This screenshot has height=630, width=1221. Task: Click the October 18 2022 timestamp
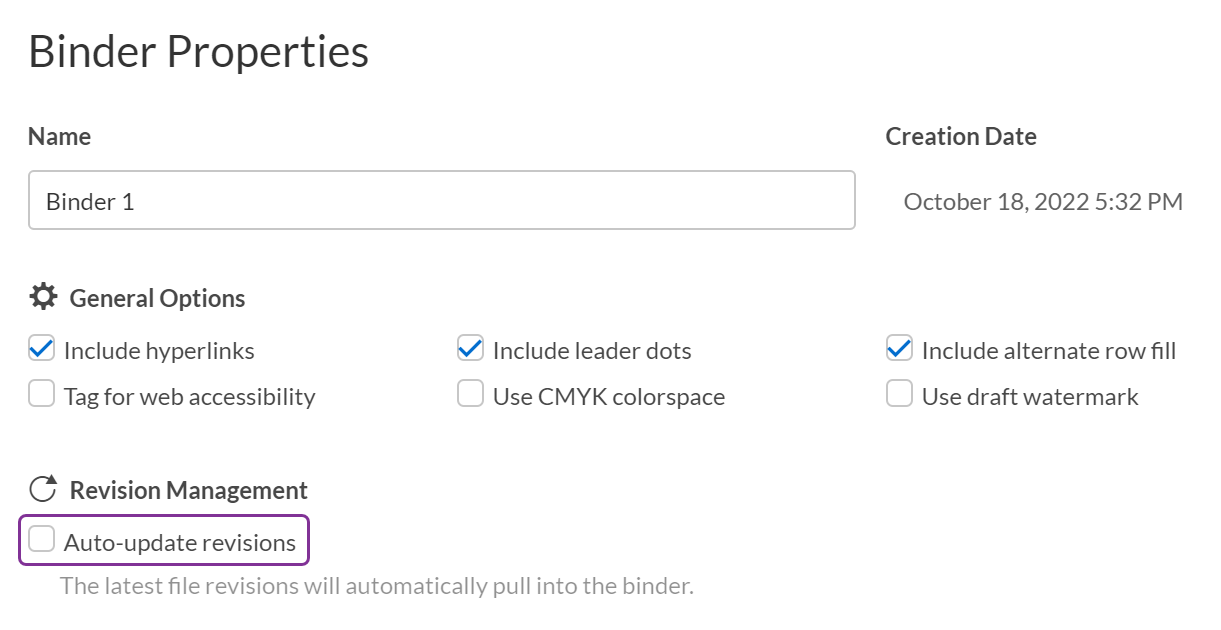1043,201
